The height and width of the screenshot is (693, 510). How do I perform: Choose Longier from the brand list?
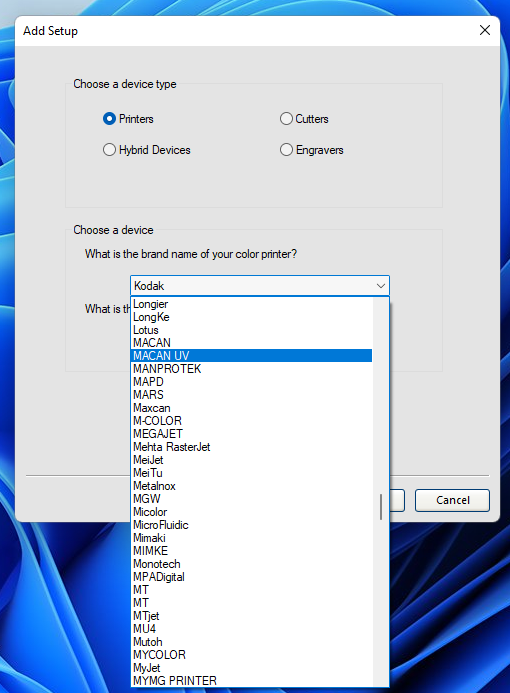click(x=251, y=304)
